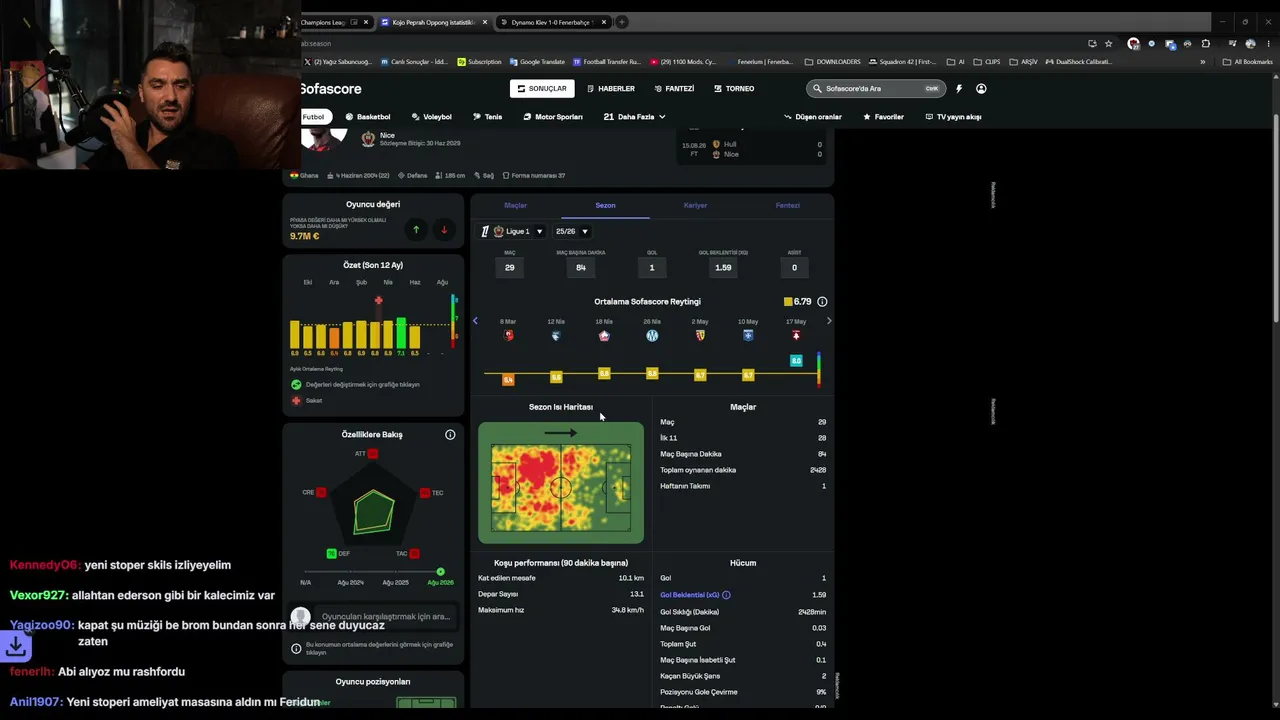Close the Kojo Peprah Oppong browser tab

[486, 22]
